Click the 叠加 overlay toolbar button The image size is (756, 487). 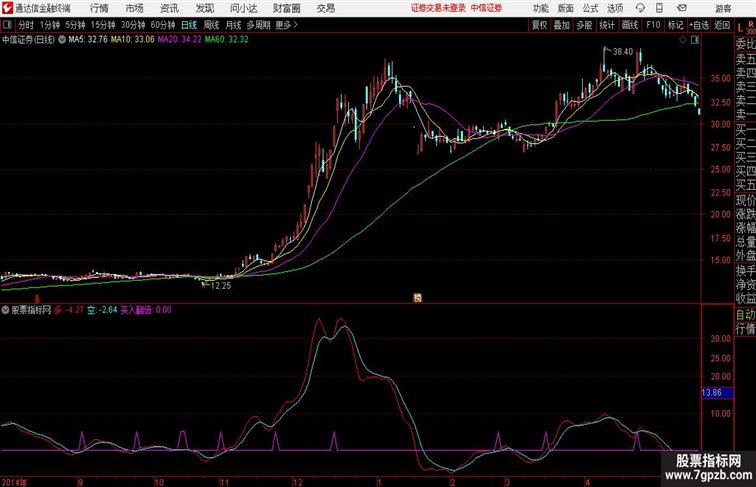562,25
